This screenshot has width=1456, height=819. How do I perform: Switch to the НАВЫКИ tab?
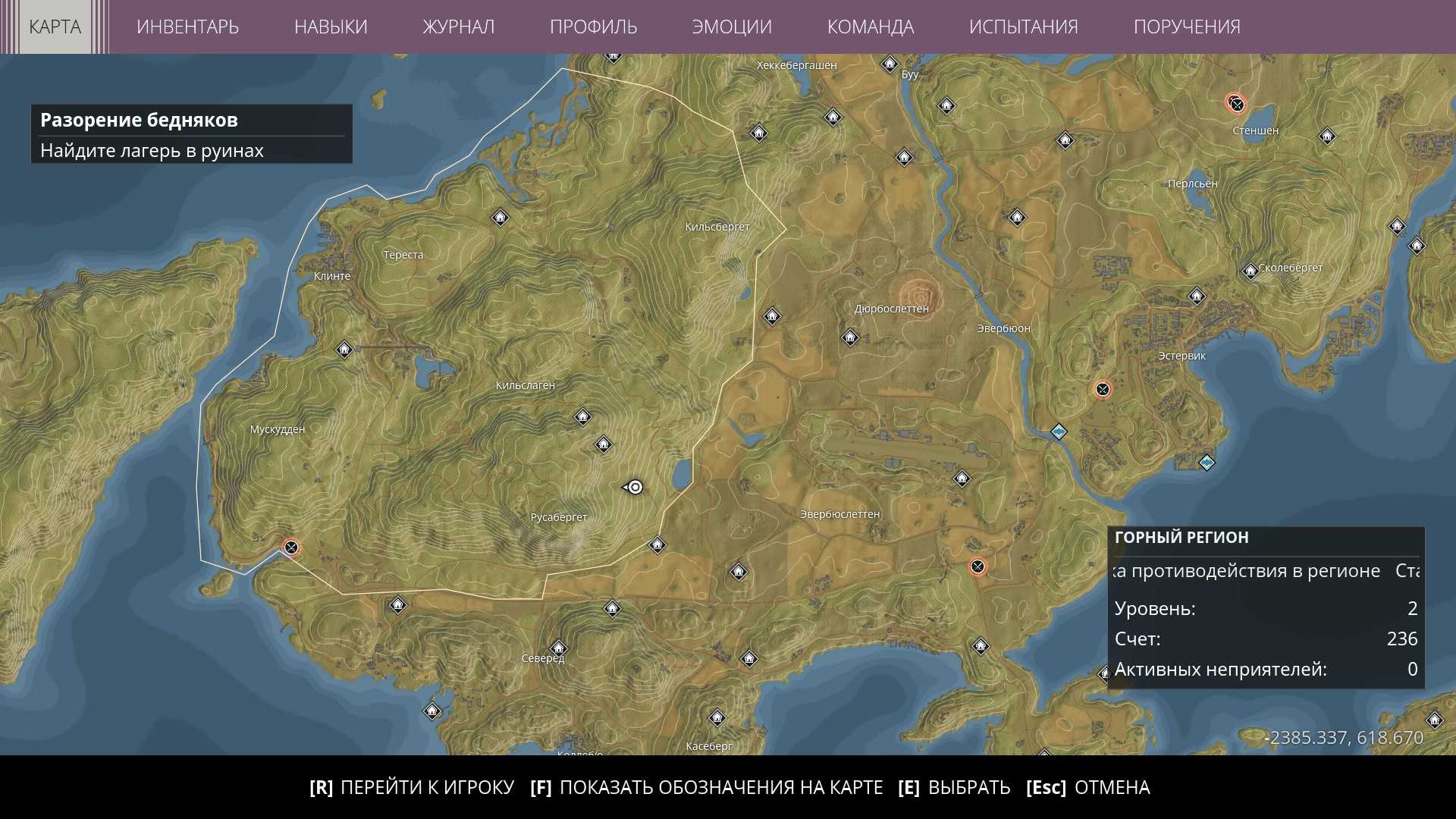point(331,27)
